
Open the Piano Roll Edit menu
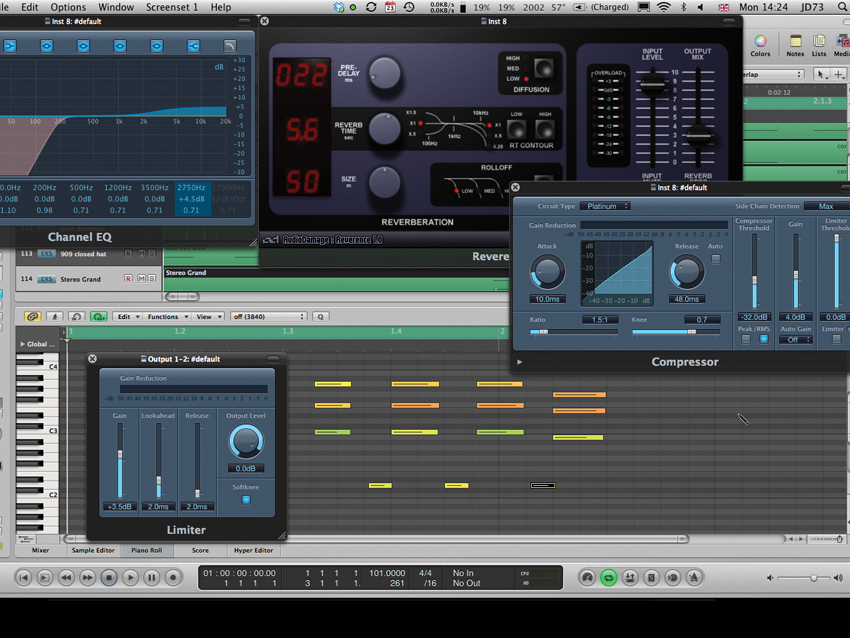(127, 317)
